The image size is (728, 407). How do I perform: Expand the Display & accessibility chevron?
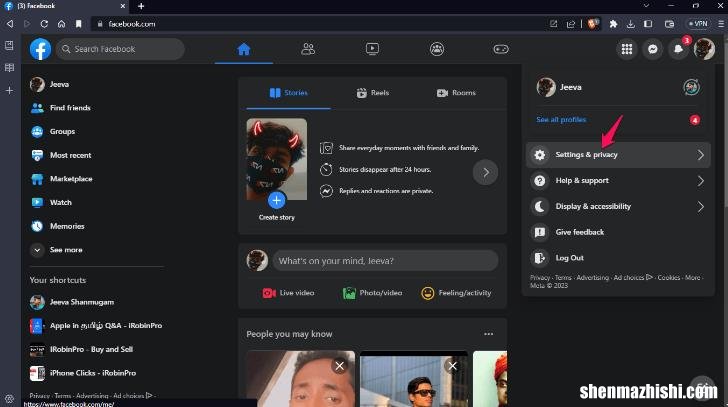[701, 207]
